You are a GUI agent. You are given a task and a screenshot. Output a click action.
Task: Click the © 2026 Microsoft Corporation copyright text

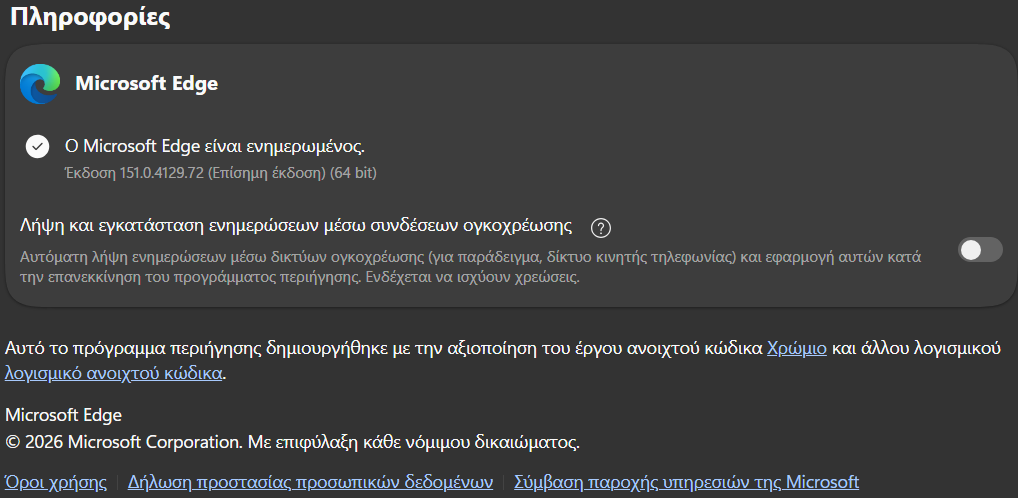292,442
